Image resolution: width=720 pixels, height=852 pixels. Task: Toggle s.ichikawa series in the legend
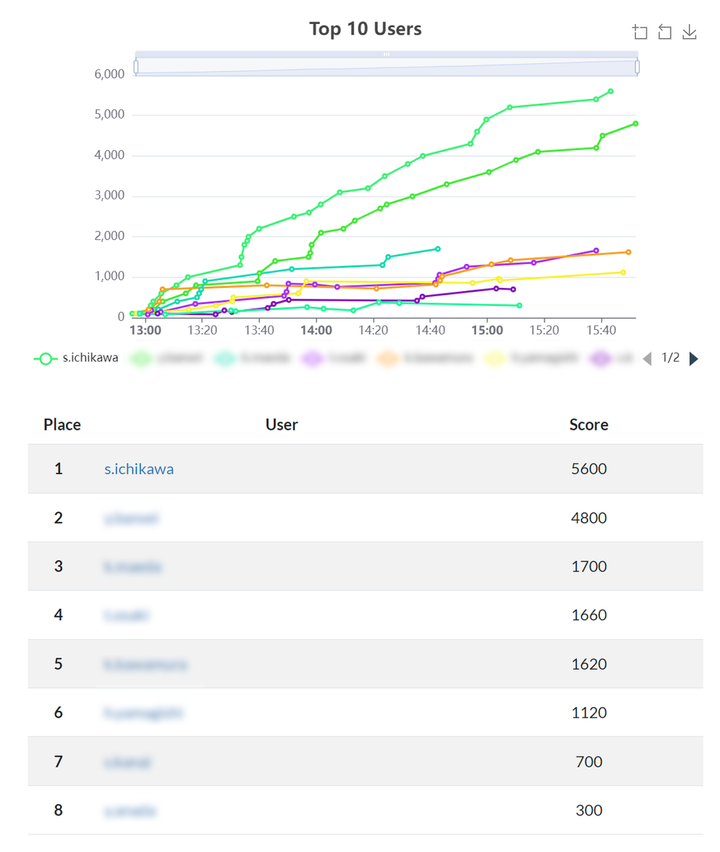[76, 358]
